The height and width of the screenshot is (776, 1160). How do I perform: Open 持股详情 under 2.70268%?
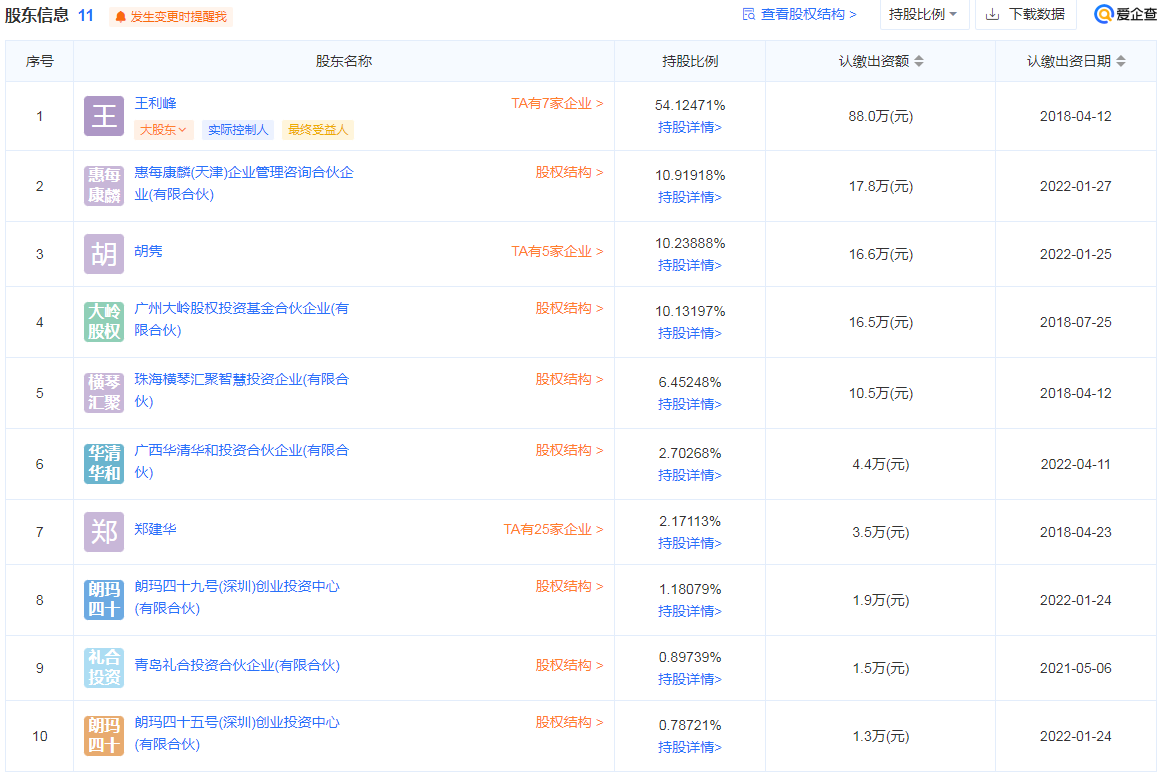[689, 475]
